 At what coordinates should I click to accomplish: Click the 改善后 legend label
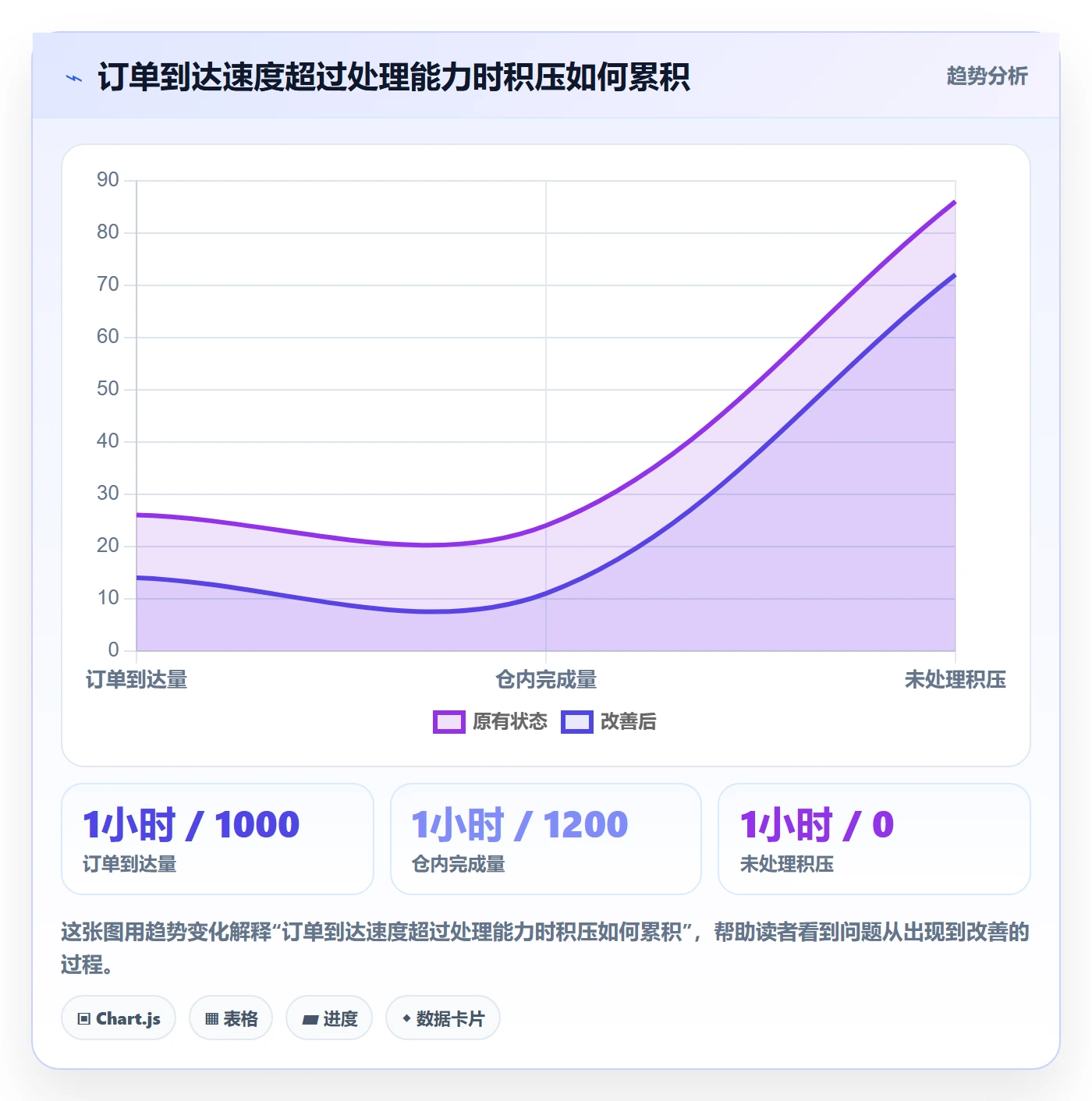[x=628, y=722]
